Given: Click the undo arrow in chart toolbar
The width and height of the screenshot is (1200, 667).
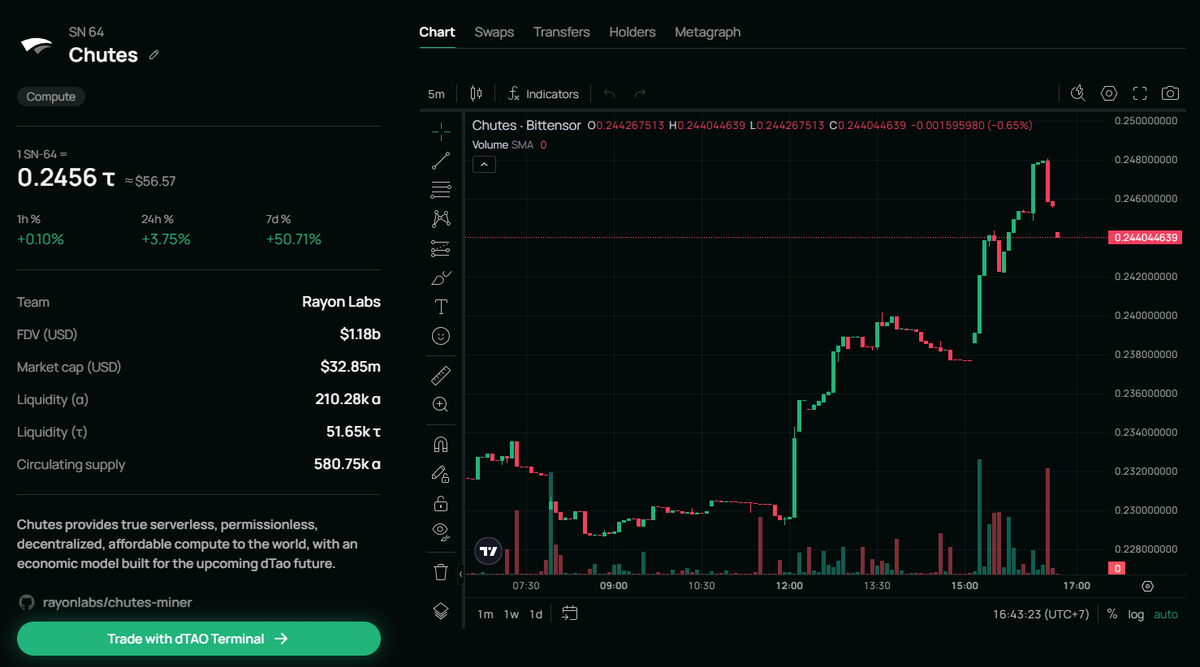Looking at the screenshot, I should (609, 93).
